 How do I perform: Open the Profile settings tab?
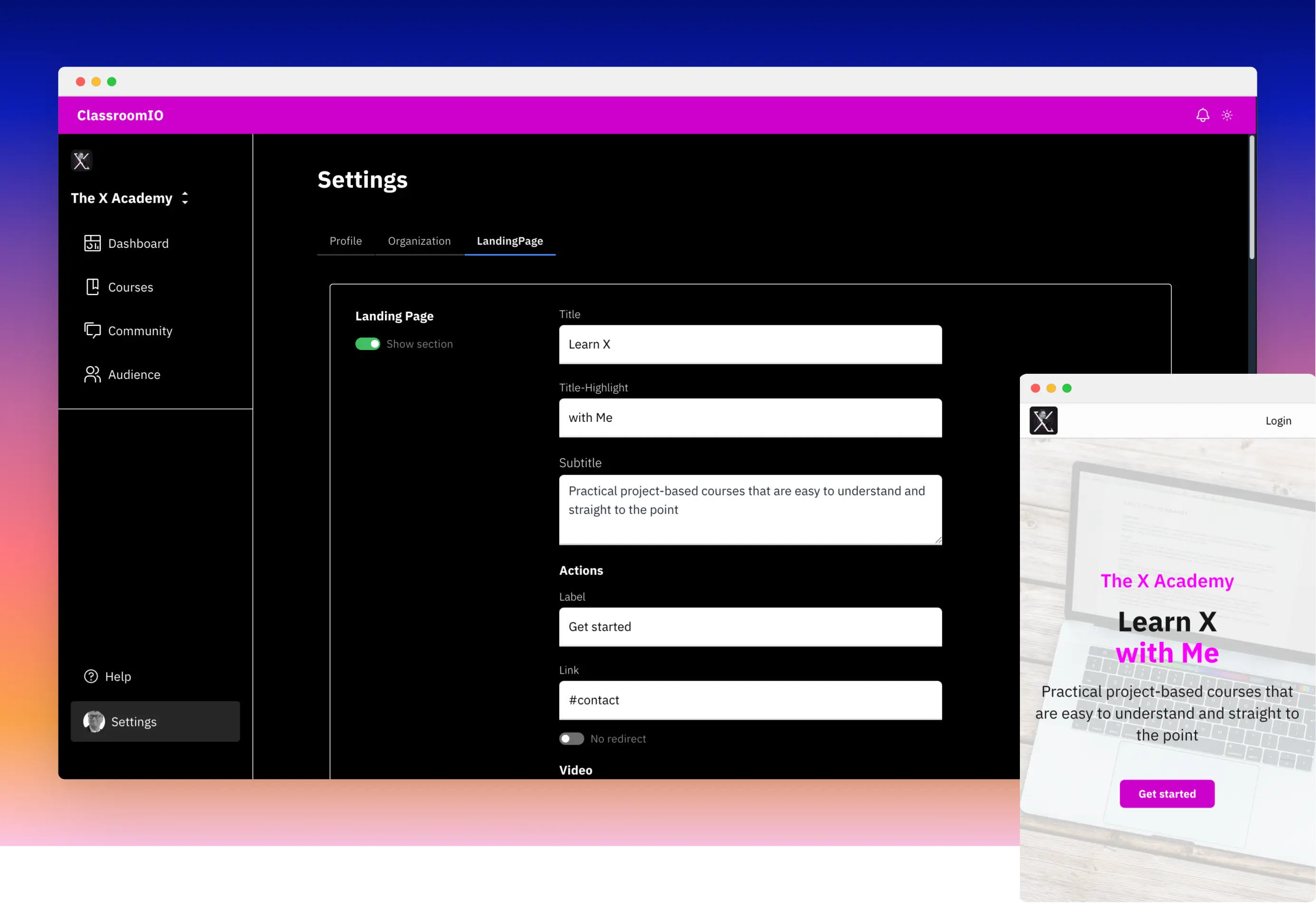point(346,241)
